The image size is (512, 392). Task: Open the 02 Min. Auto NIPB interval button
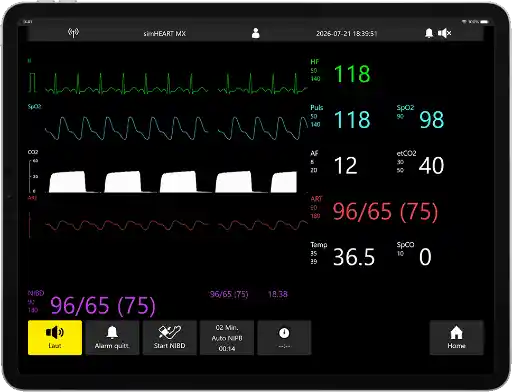coord(227,338)
